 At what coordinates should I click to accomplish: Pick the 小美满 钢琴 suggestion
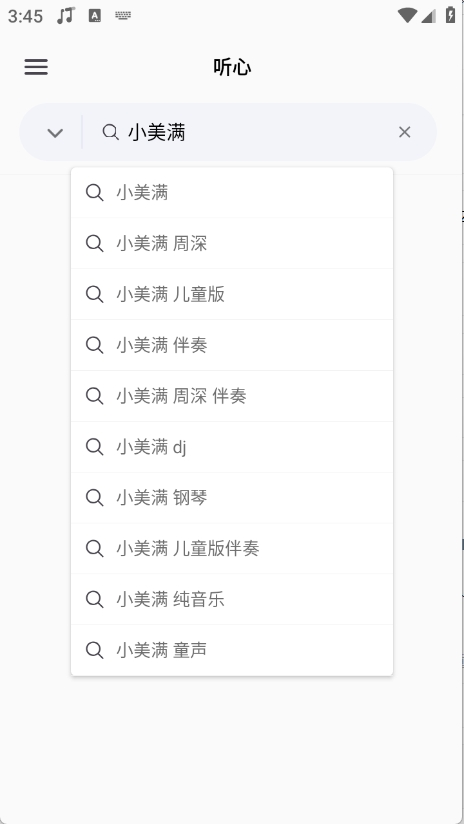pyautogui.click(x=232, y=497)
